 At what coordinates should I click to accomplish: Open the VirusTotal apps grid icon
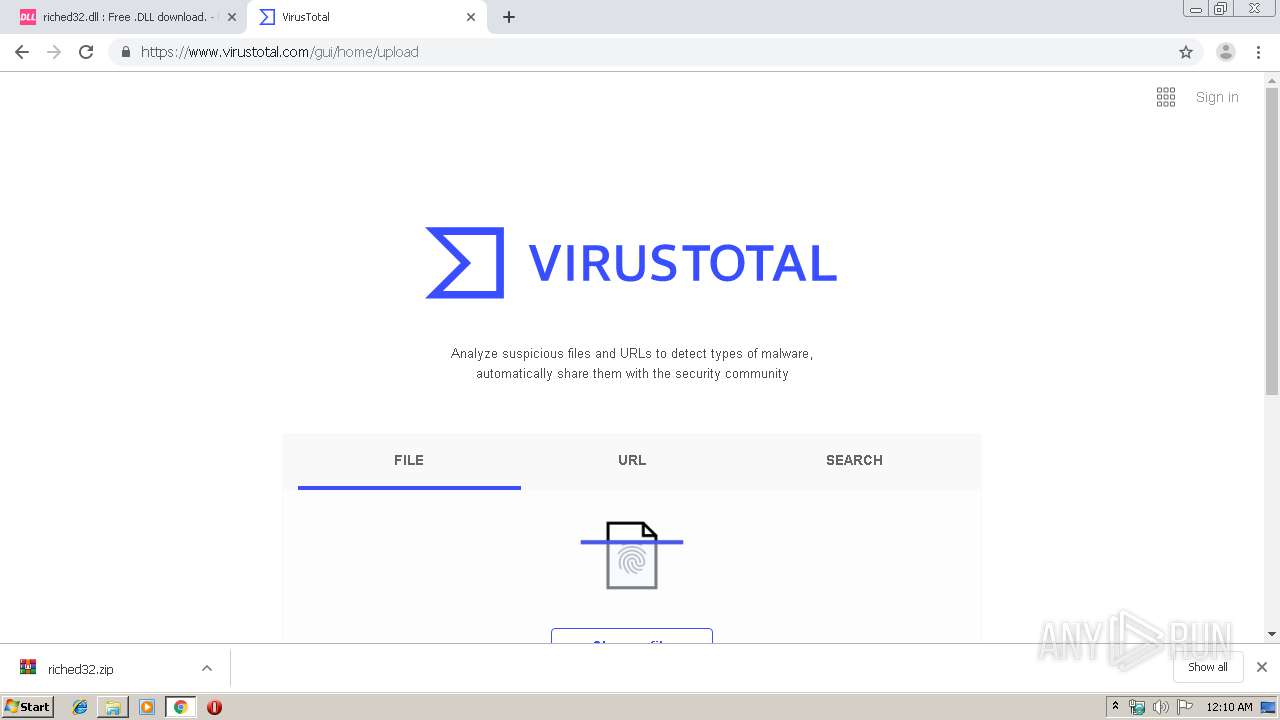pyautogui.click(x=1166, y=97)
